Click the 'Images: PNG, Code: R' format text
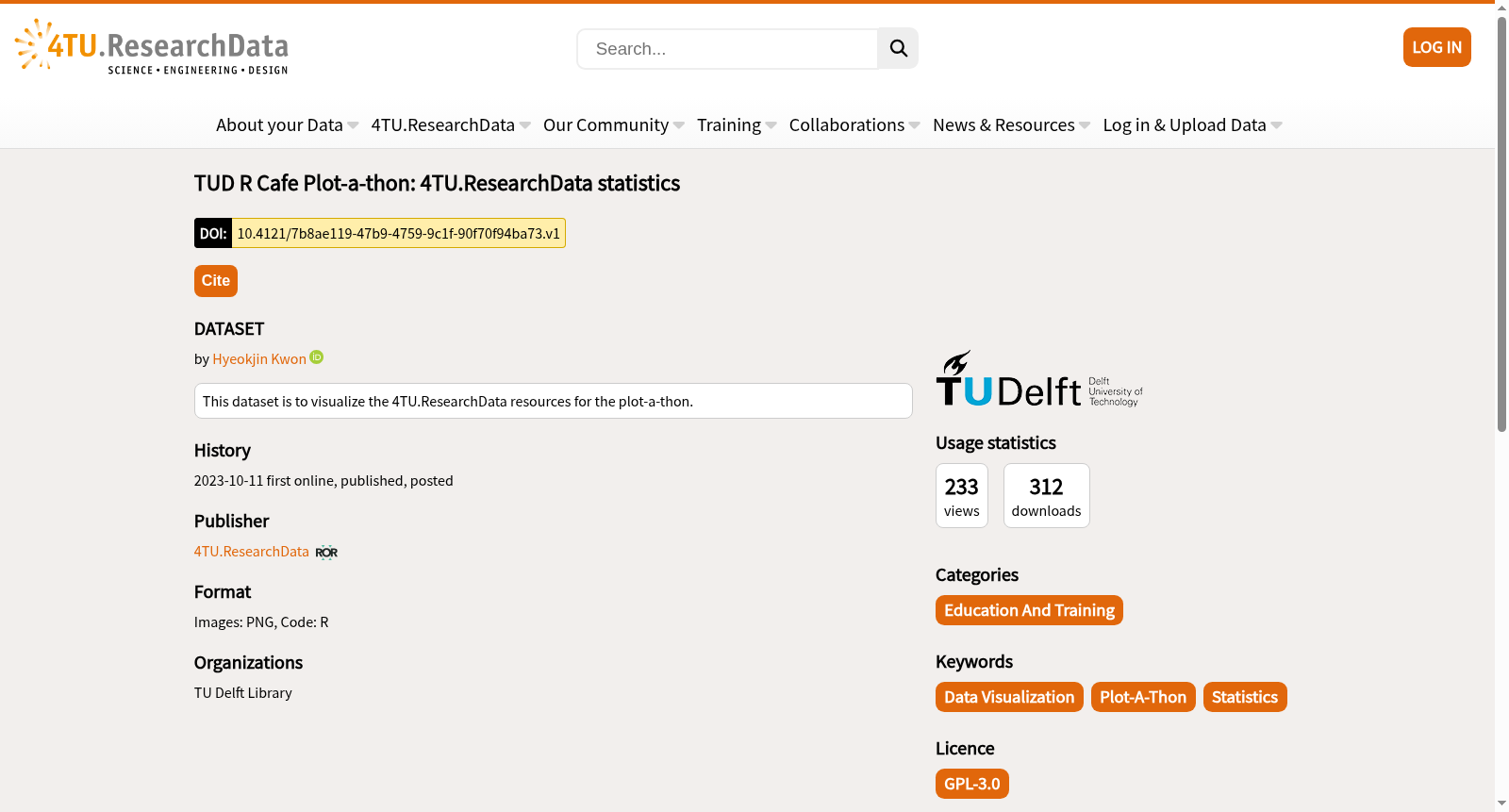 pyautogui.click(x=261, y=622)
